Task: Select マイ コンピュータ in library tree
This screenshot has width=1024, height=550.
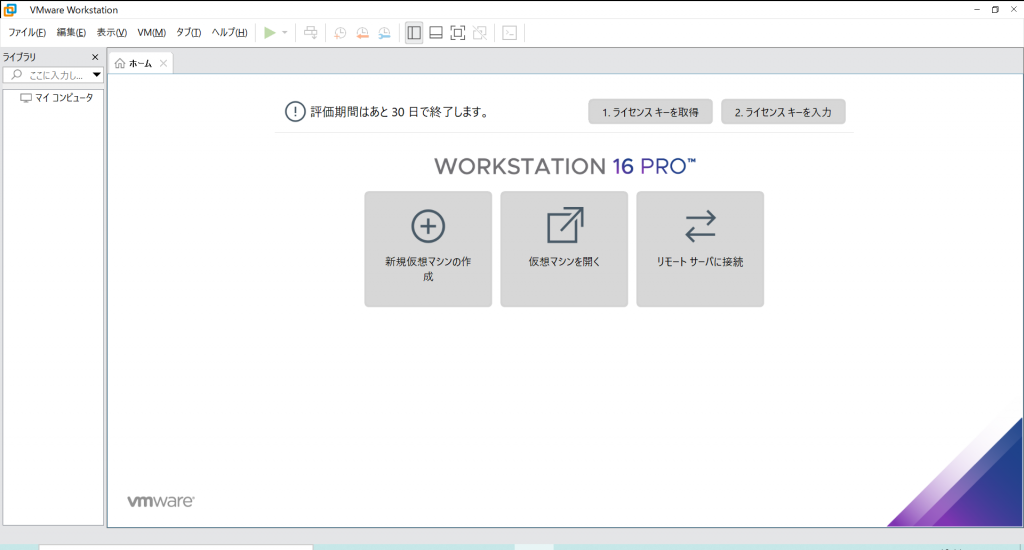Action: 62,98
